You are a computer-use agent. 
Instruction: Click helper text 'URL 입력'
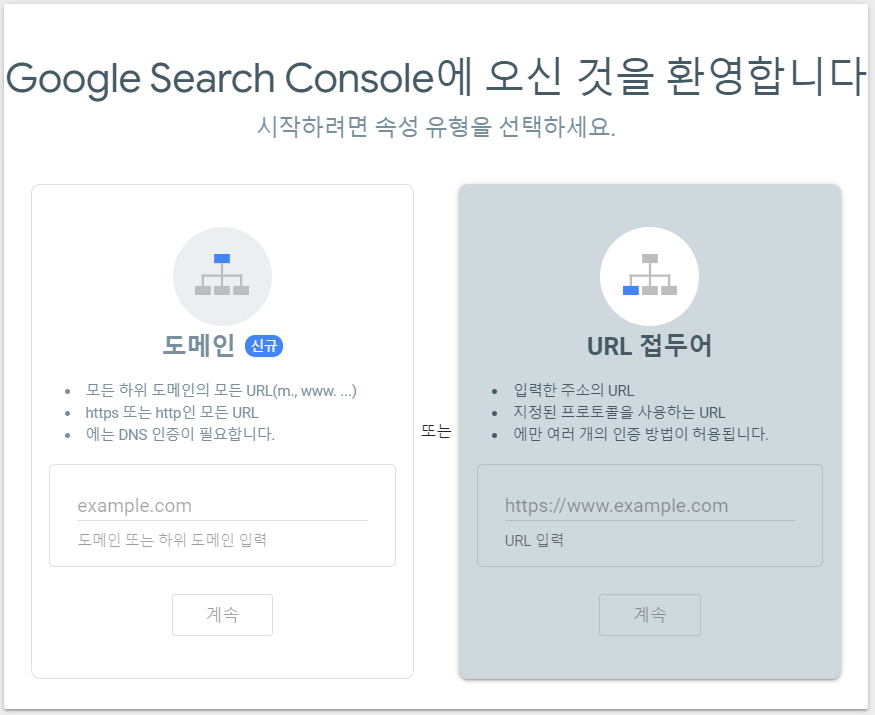(534, 540)
